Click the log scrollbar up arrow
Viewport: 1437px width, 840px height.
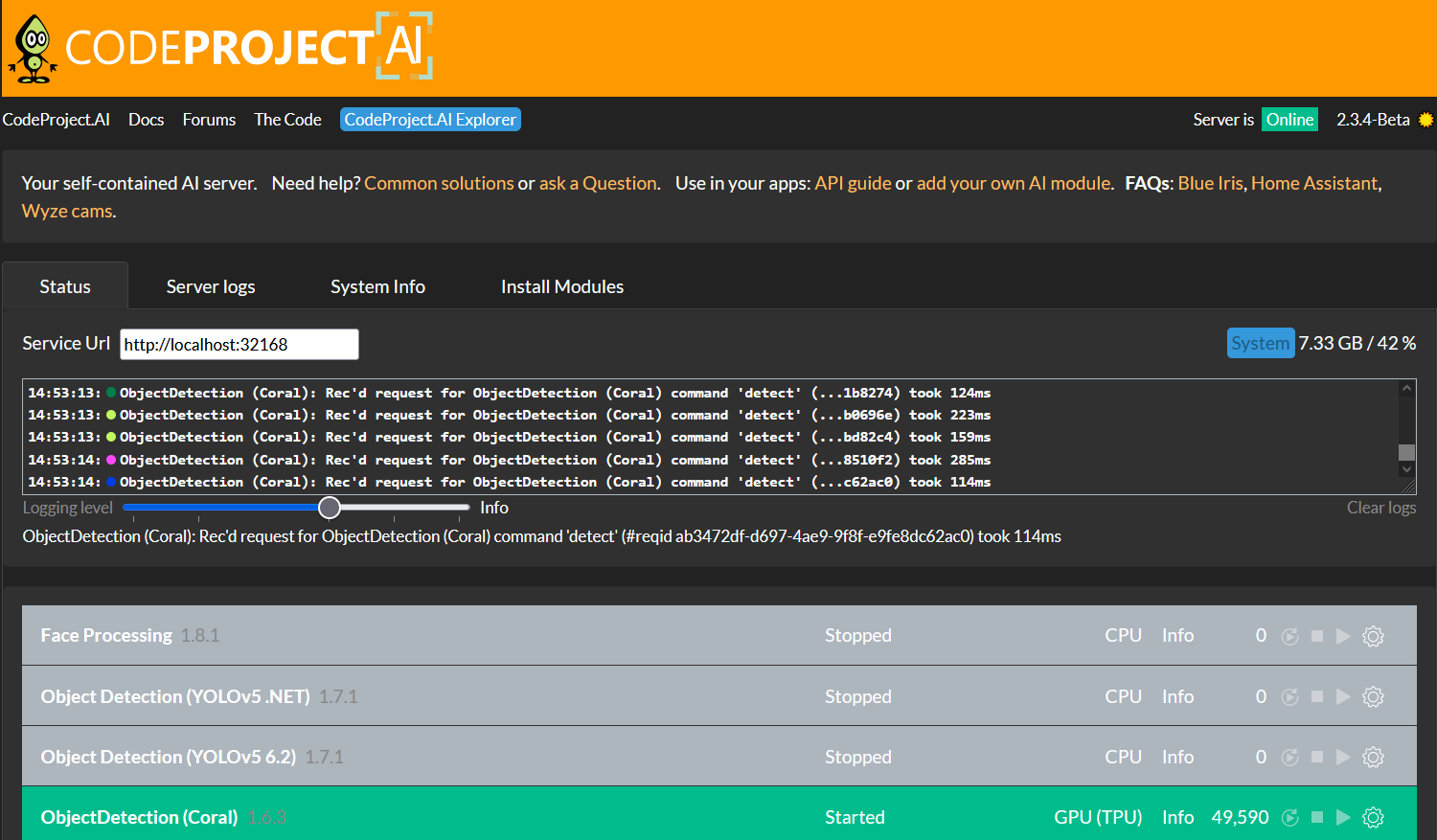click(1406, 389)
